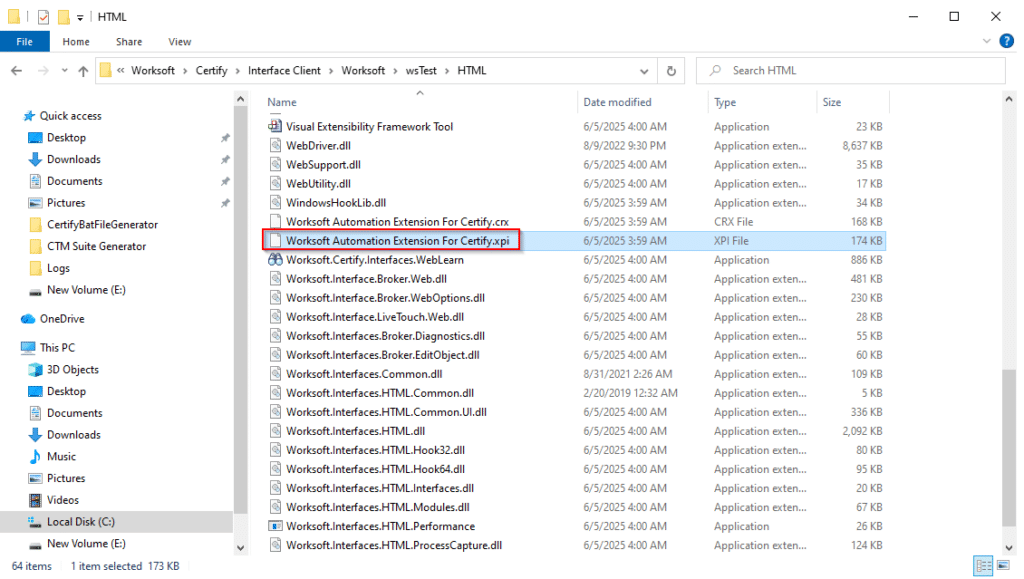Navigate to Certify in the breadcrumb
The width and height of the screenshot is (1024, 579).
tap(212, 70)
